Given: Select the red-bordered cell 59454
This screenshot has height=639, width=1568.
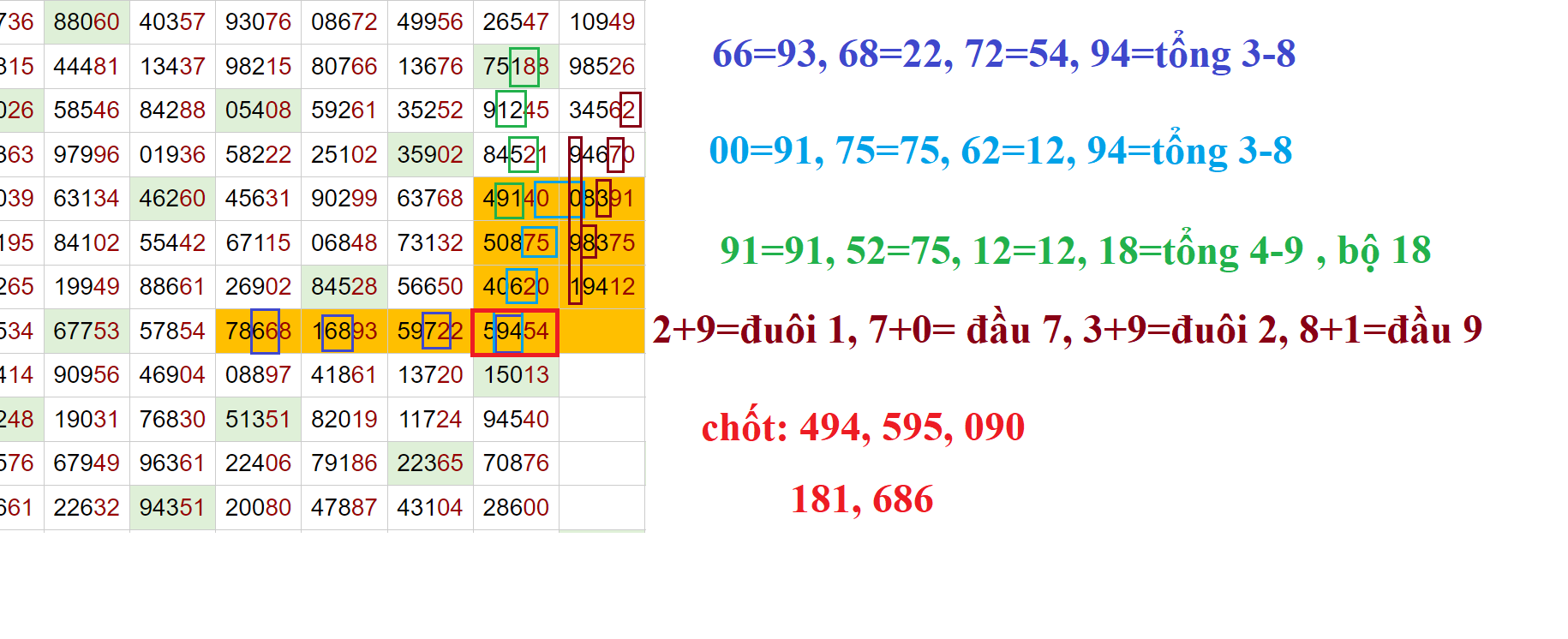Looking at the screenshot, I should coord(515,331).
